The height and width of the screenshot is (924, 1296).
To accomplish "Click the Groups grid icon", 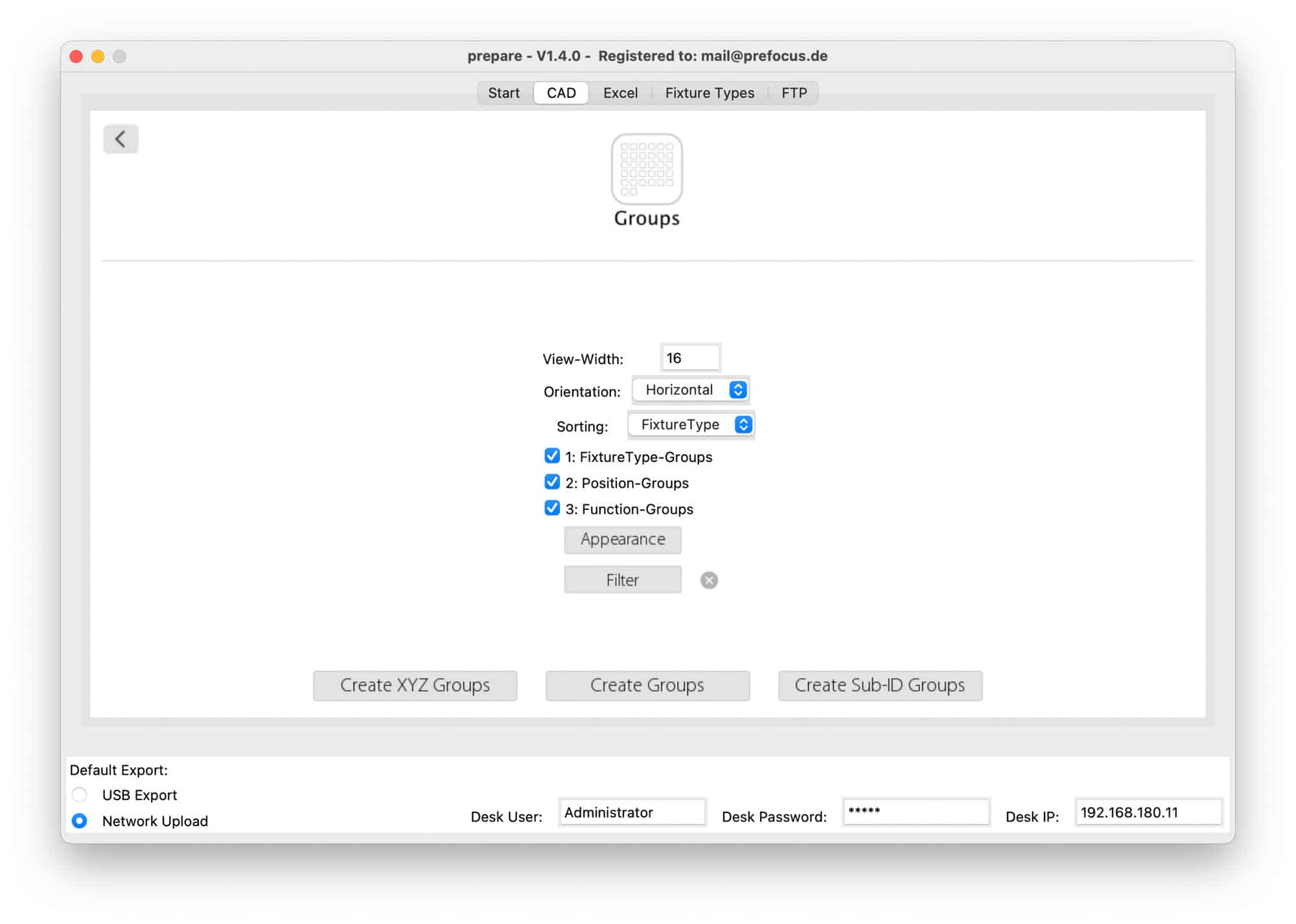I will click(x=647, y=169).
